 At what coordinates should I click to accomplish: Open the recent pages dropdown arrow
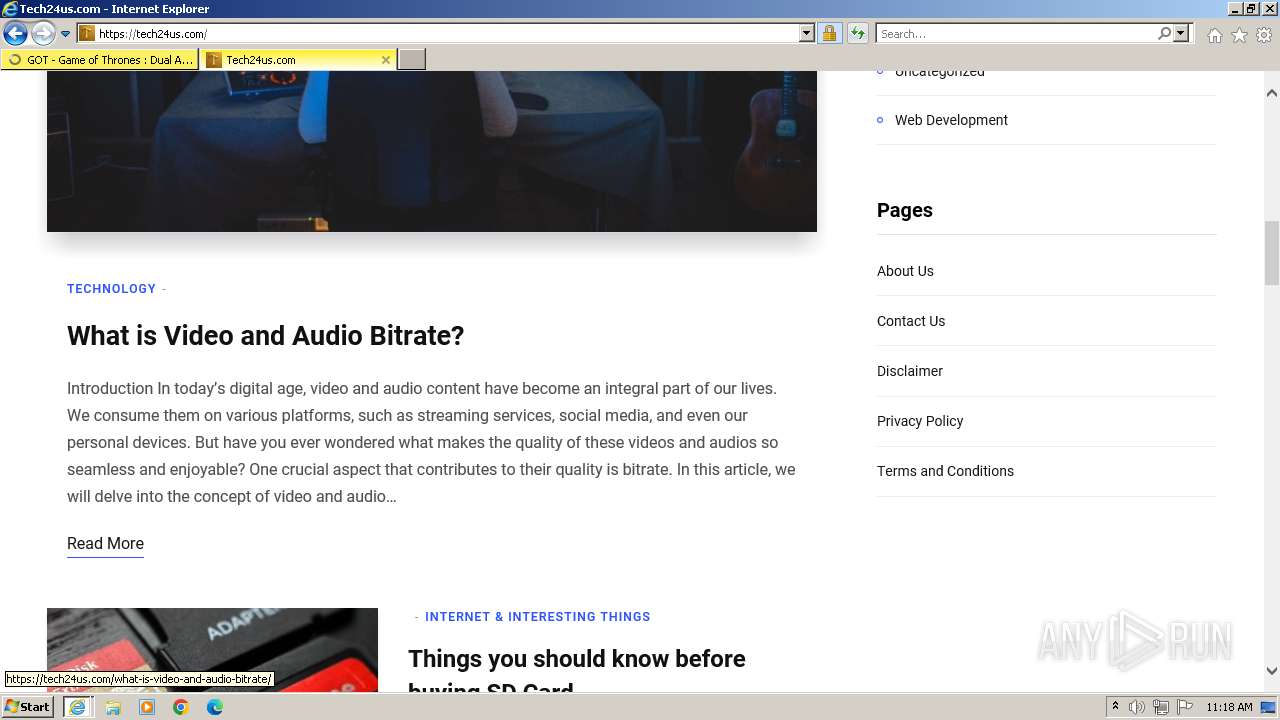pos(66,34)
